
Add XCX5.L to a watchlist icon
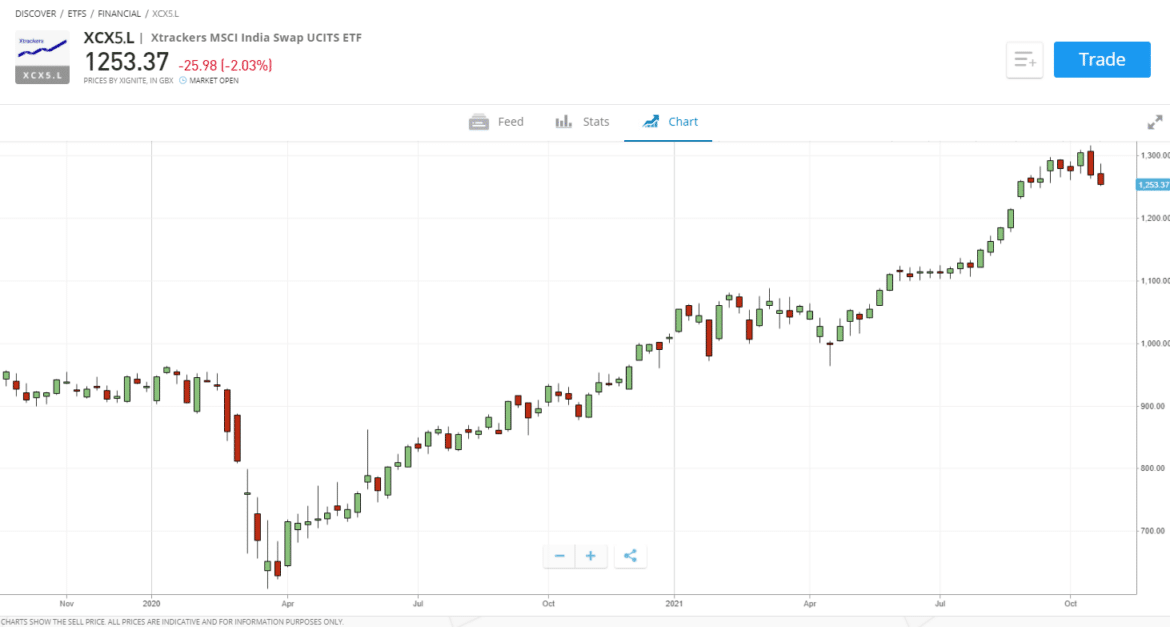(1024, 59)
